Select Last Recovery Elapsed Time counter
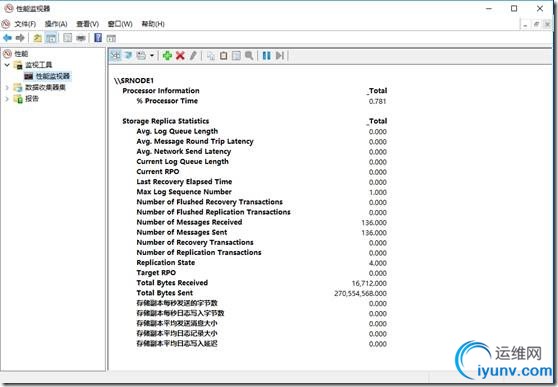The width and height of the screenshot is (558, 387). (184, 182)
